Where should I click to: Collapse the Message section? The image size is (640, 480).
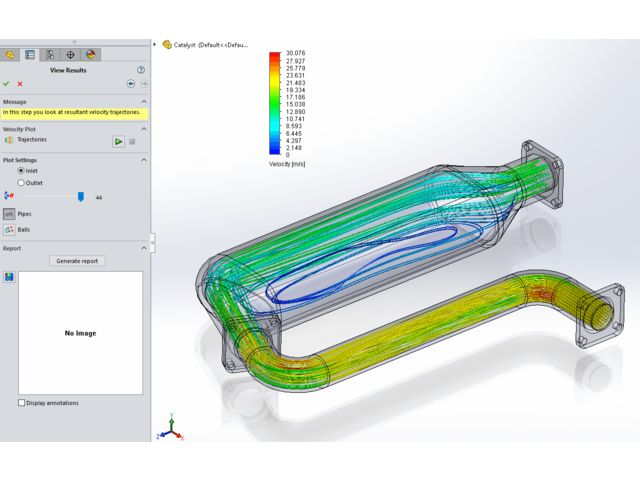coord(143,101)
